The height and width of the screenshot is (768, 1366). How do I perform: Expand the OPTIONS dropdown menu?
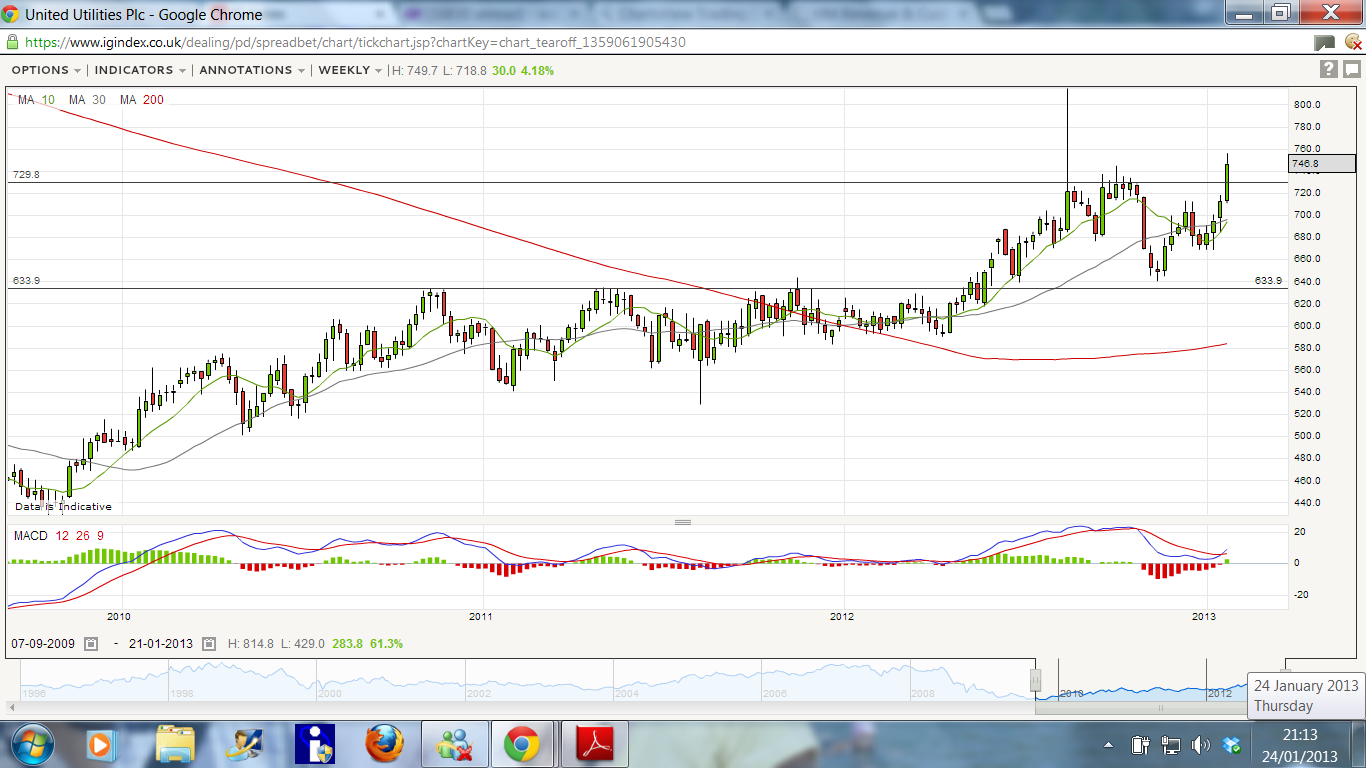pos(46,70)
